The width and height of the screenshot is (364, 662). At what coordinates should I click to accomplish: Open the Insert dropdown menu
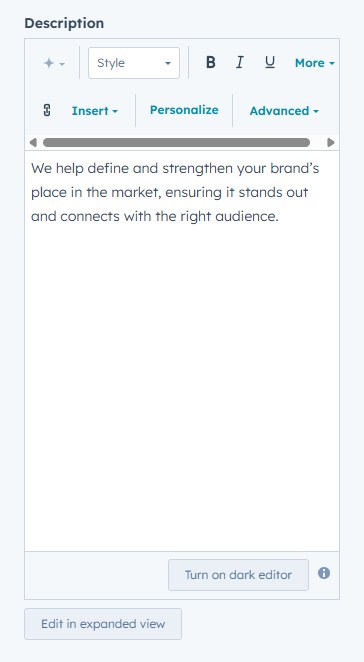click(95, 111)
